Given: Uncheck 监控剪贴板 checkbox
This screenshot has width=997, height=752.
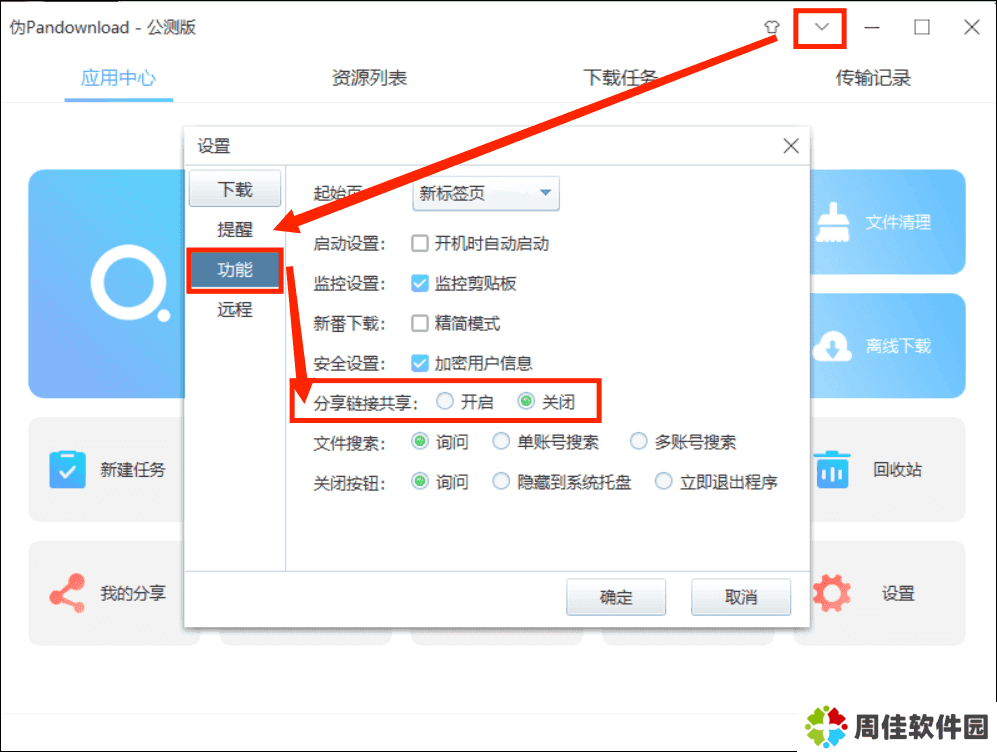Looking at the screenshot, I should point(420,284).
